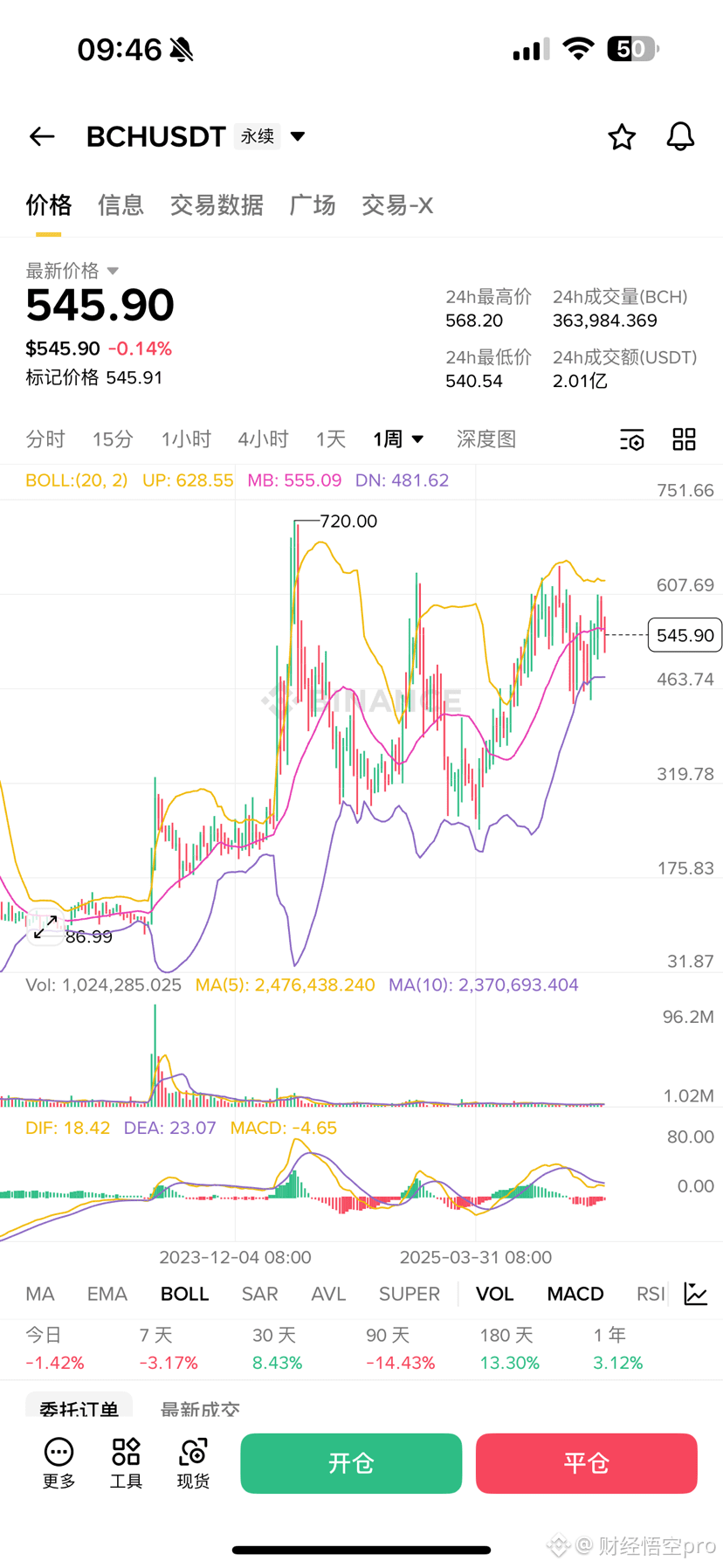Tap the DN: 481.62 value

403,480
